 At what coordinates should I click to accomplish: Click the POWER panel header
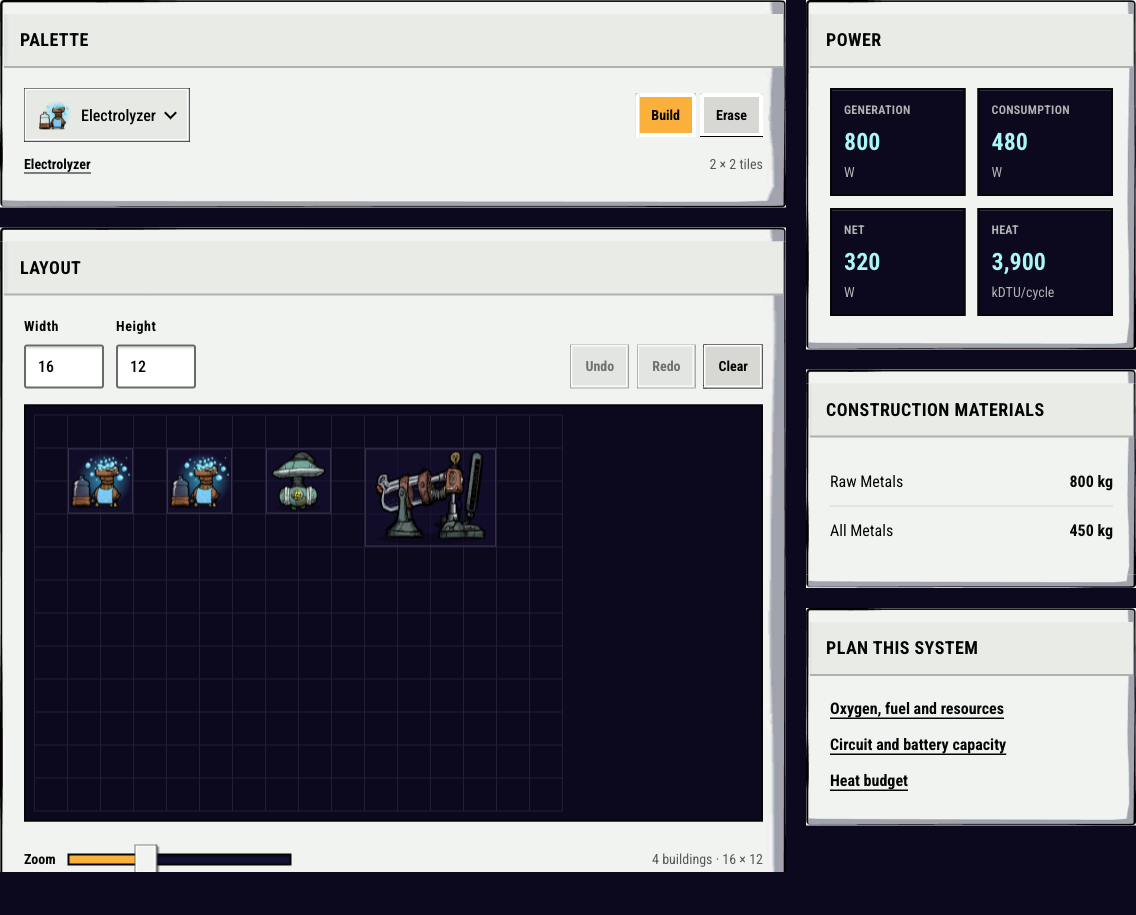pyautogui.click(x=971, y=41)
